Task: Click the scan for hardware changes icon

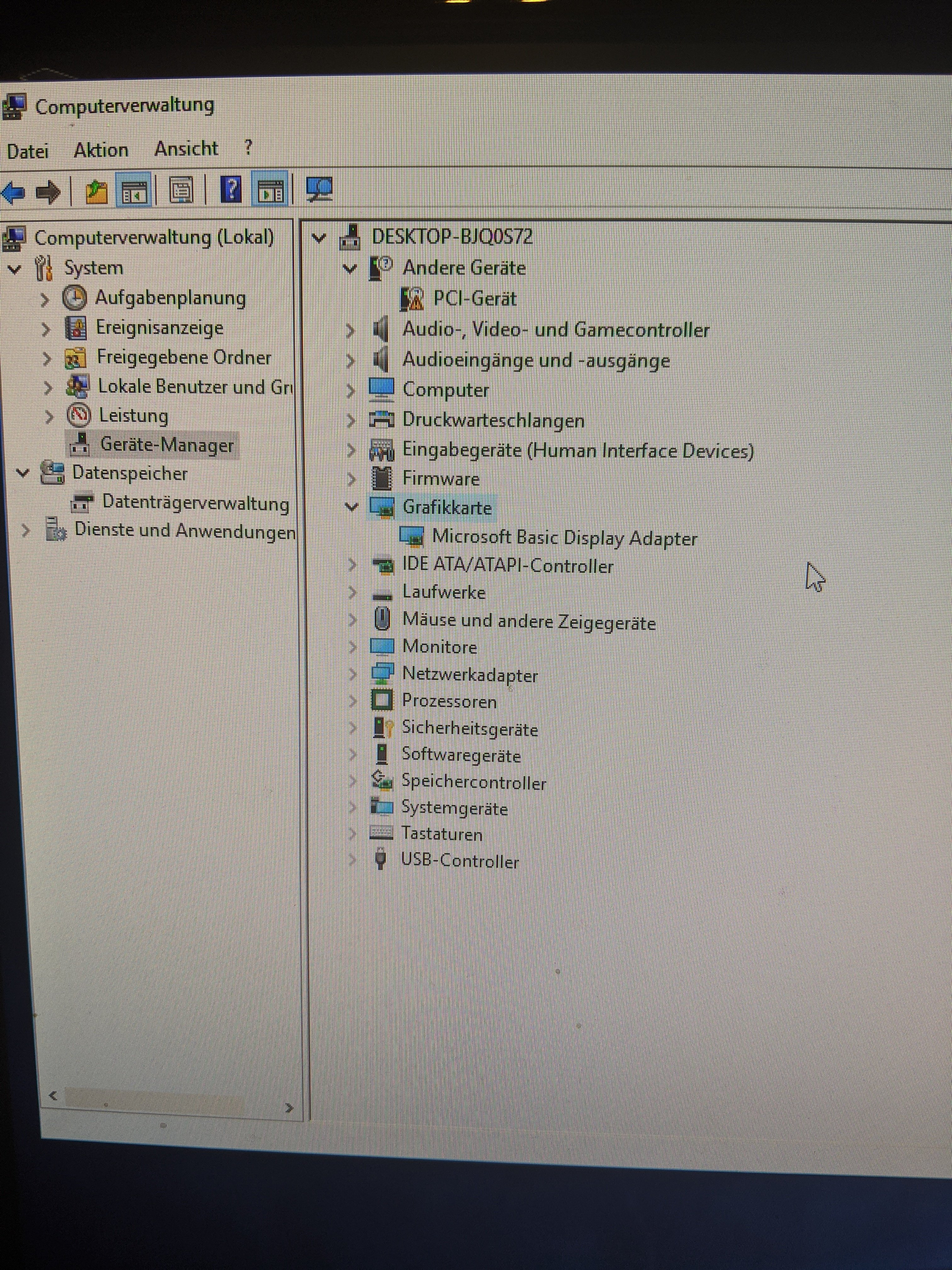Action: pyautogui.click(x=319, y=189)
